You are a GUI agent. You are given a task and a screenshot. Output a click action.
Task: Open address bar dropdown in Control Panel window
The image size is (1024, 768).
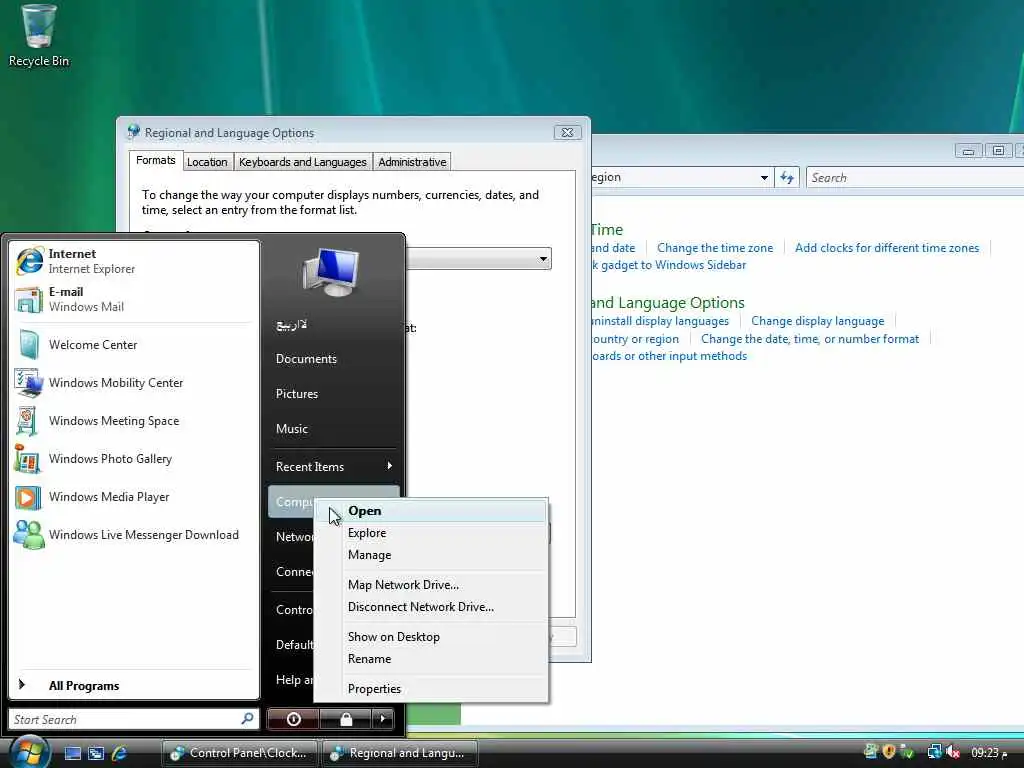tap(764, 178)
